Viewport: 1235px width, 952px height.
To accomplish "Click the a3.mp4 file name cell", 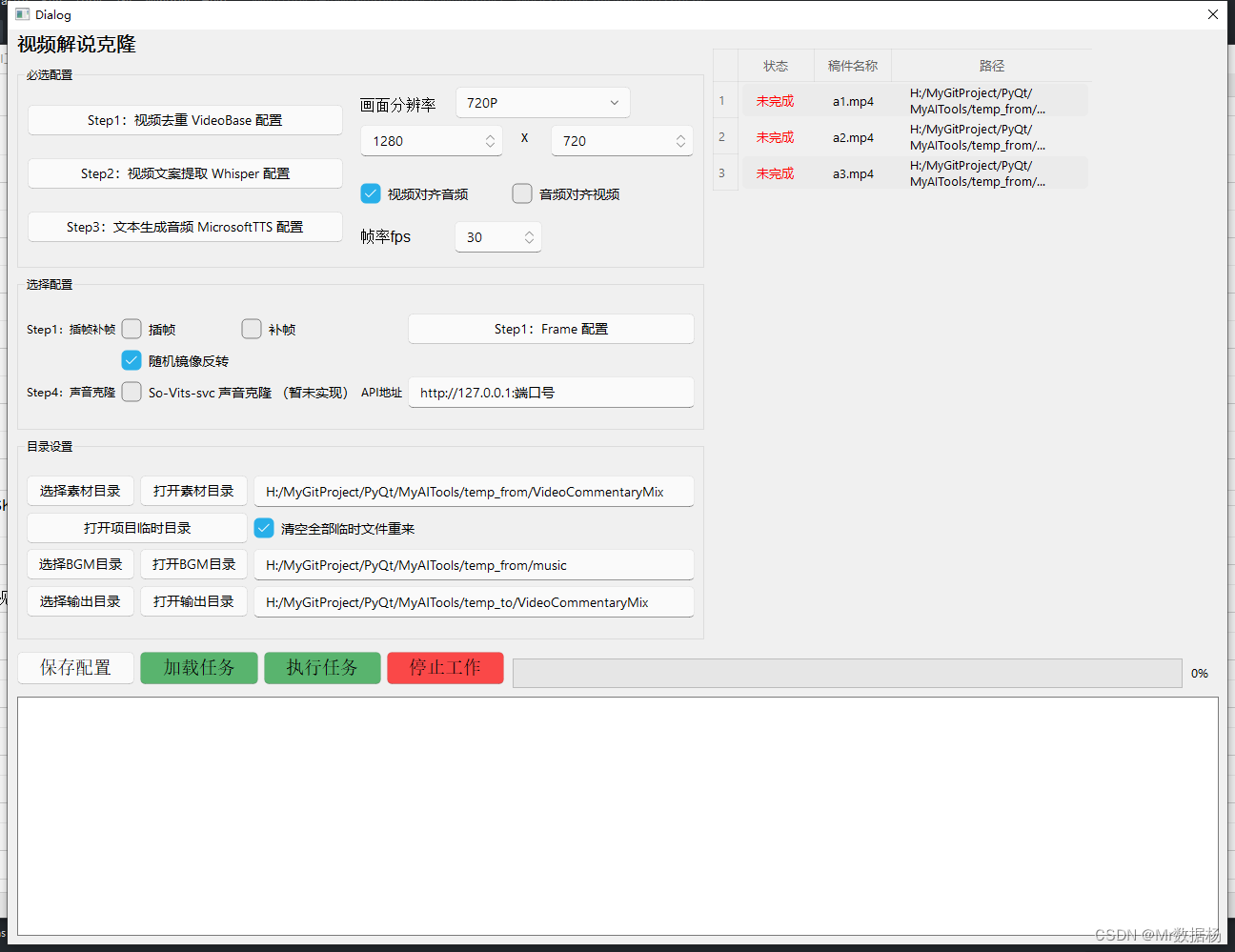I will [x=853, y=173].
